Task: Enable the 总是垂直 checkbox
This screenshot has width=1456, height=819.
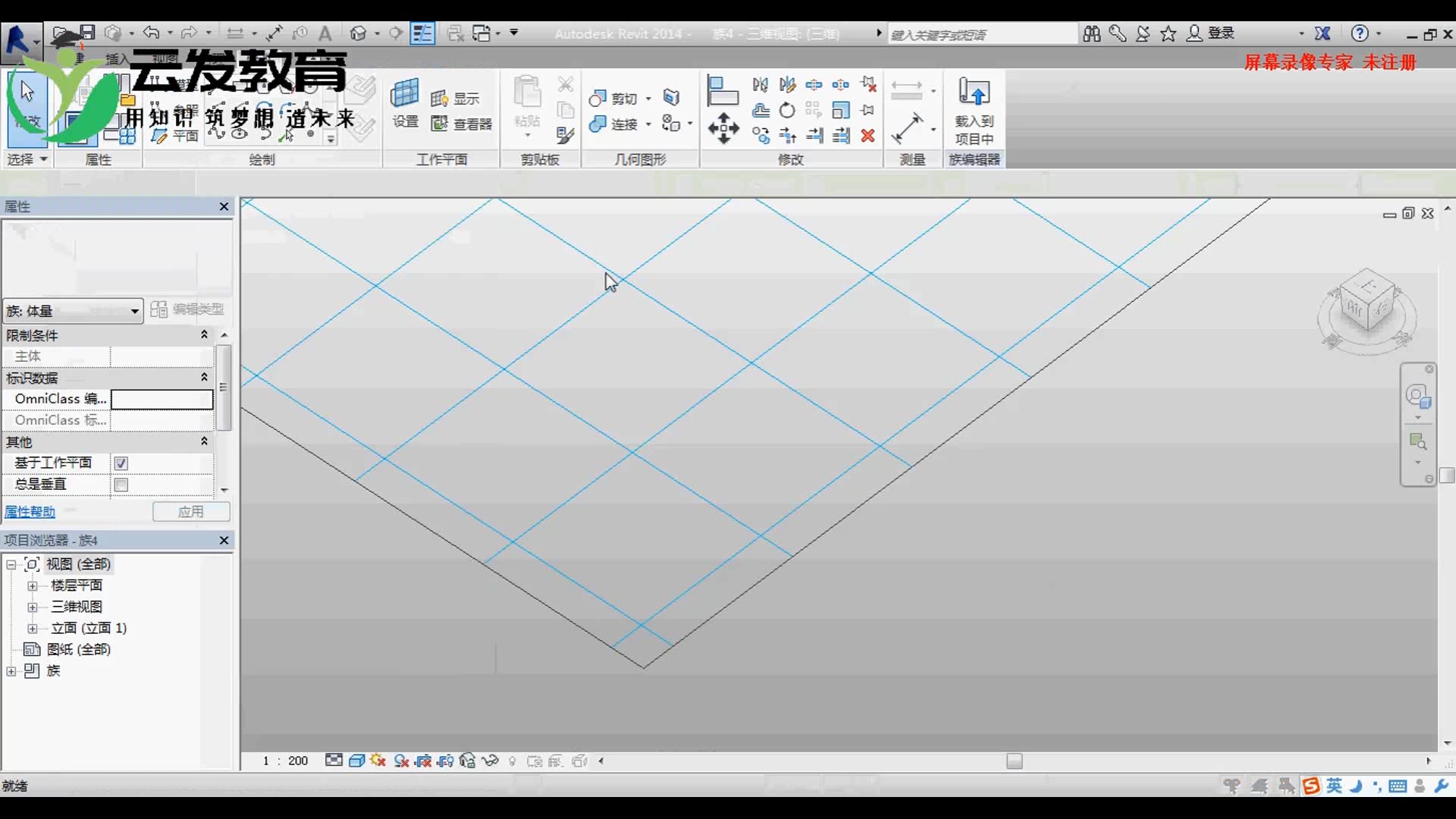Action: tap(121, 485)
